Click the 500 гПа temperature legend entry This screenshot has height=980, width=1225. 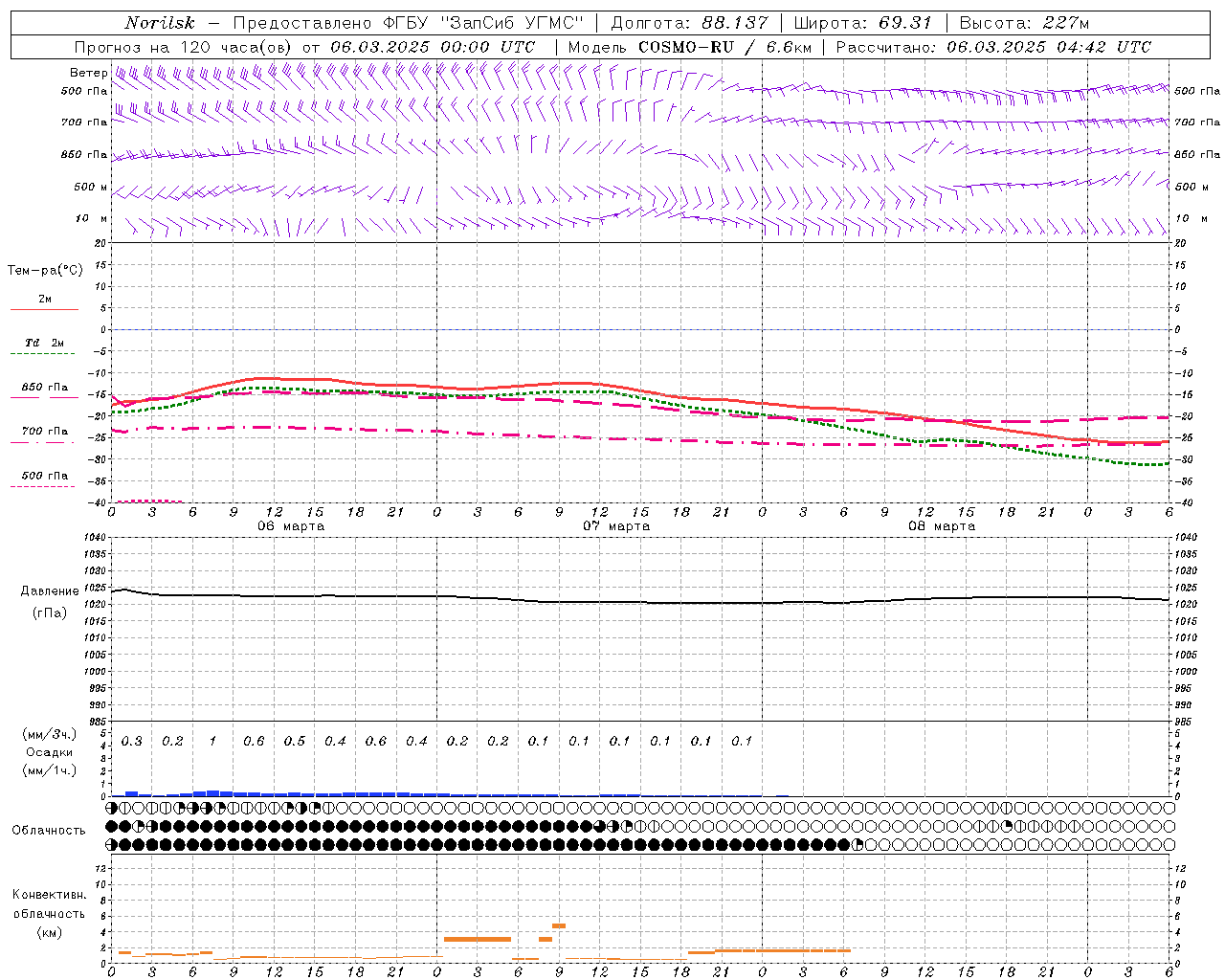coord(45,476)
